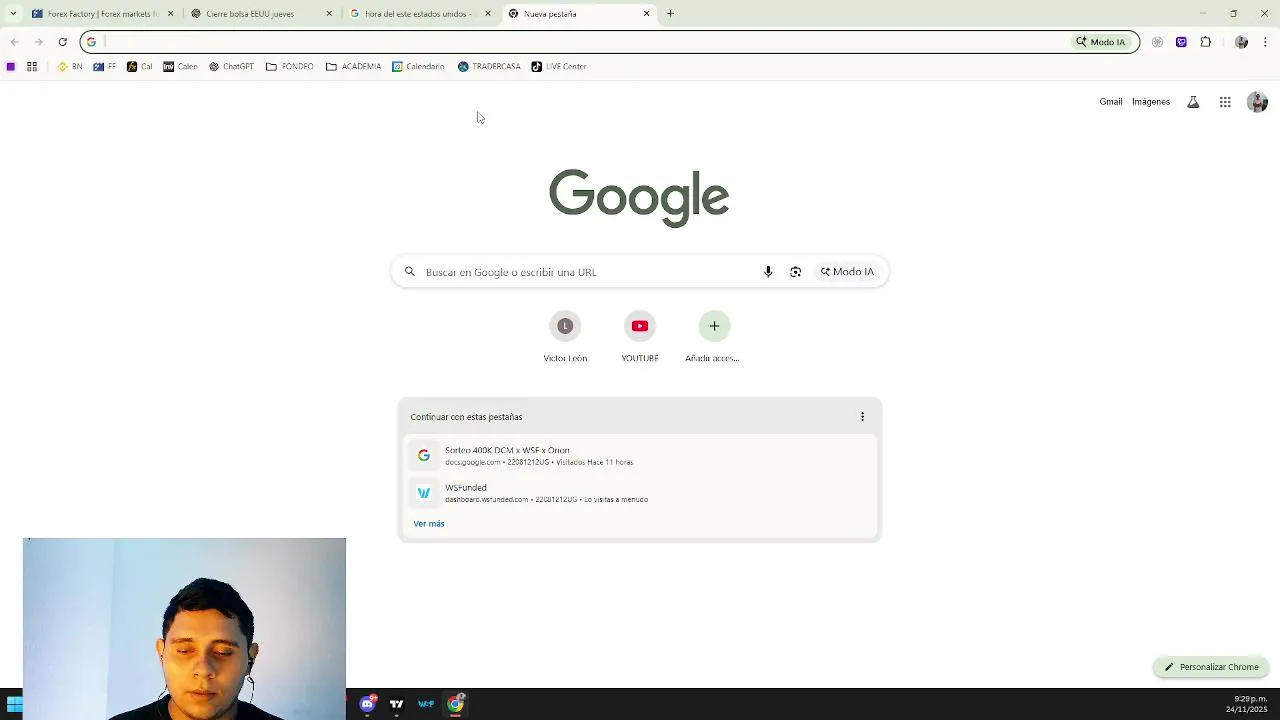The width and height of the screenshot is (1280, 720).
Task: Open the grey ChatGPT-style extension icon
Action: pyautogui.click(x=1157, y=42)
